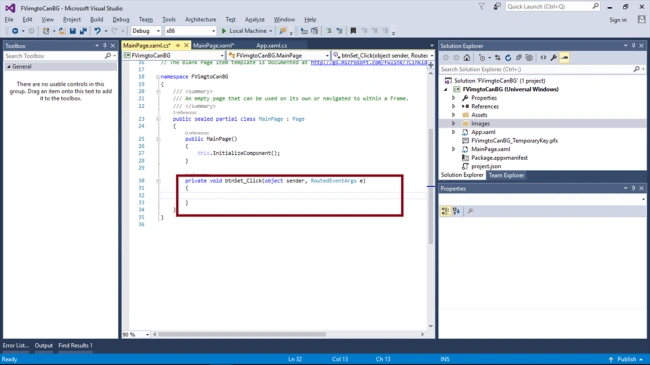Save the current file with the disk icon
Viewport: 650px width, 365px height.
tap(73, 31)
